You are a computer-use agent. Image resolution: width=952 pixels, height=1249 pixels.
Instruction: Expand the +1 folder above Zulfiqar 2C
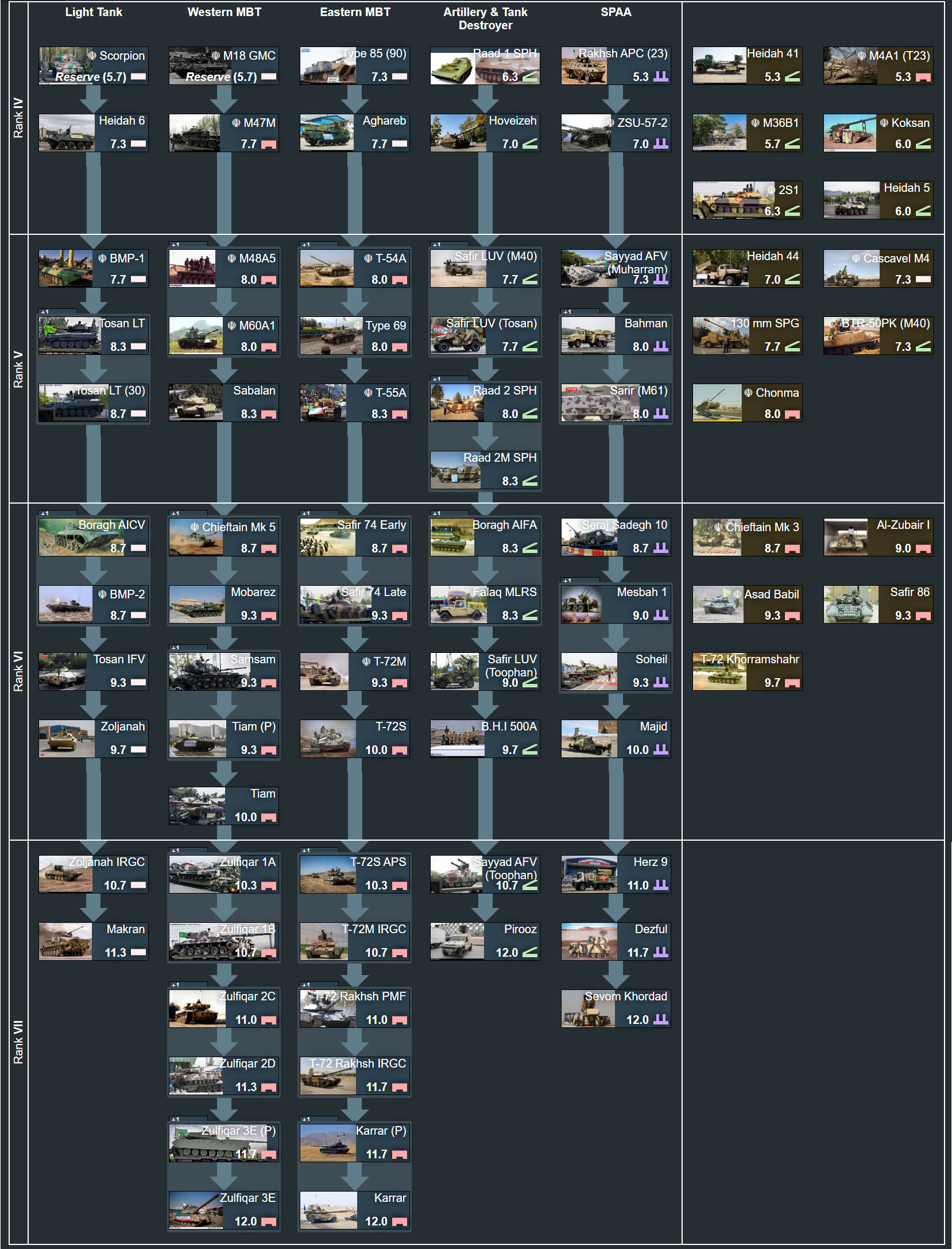tap(188, 985)
